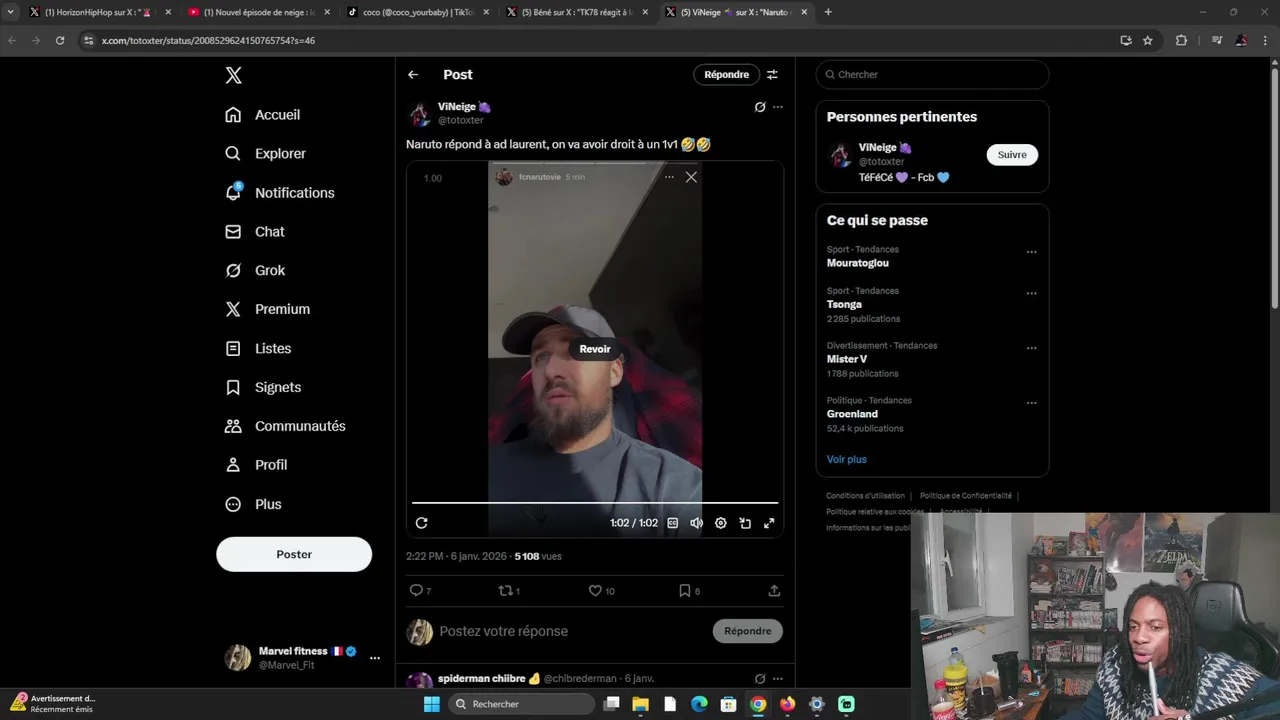Open Chat messages in sidebar

pos(255,232)
